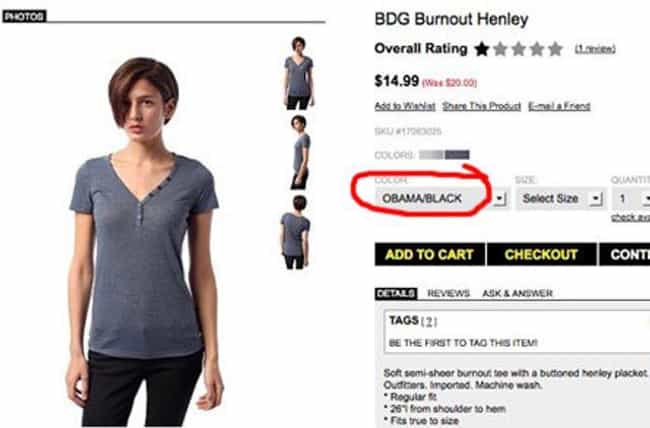Screen dimensions: 650x428
Task: Click the Checkout button
Action: pos(541,254)
